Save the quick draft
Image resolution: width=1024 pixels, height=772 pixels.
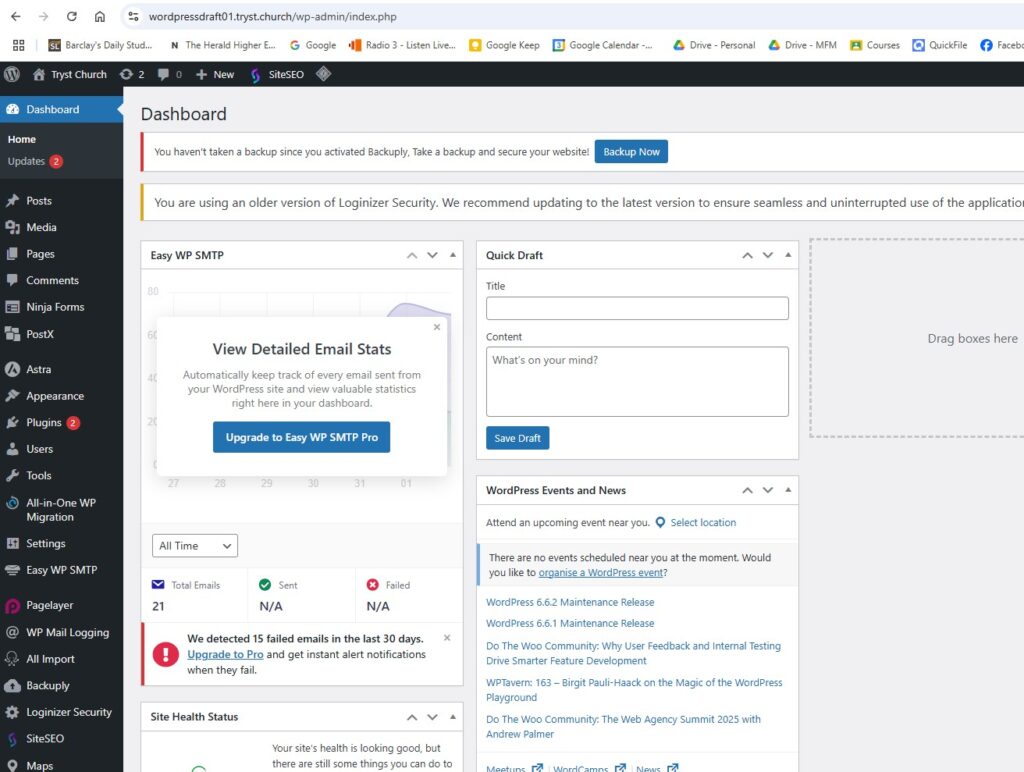(517, 438)
